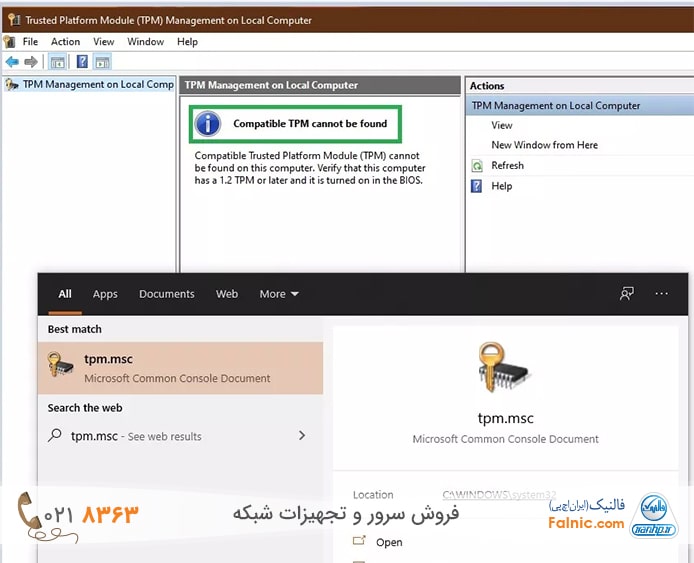This screenshot has height=563, width=694.
Task: Open the Window menu
Action: (146, 42)
